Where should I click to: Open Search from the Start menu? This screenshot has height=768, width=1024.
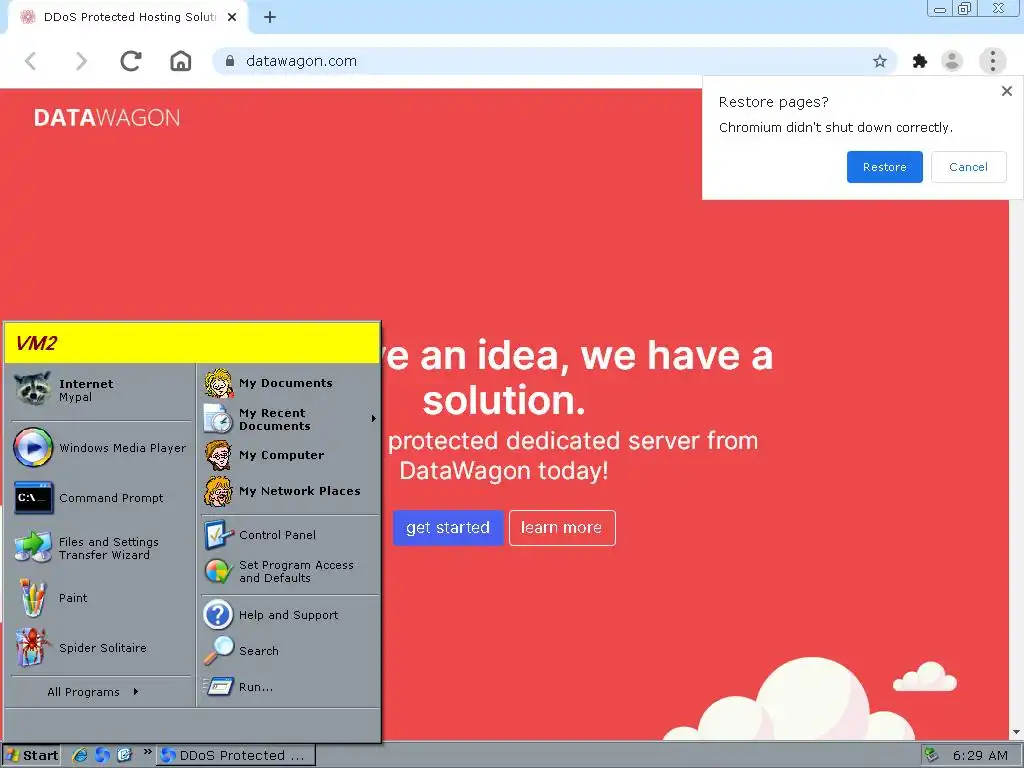[x=290, y=651]
